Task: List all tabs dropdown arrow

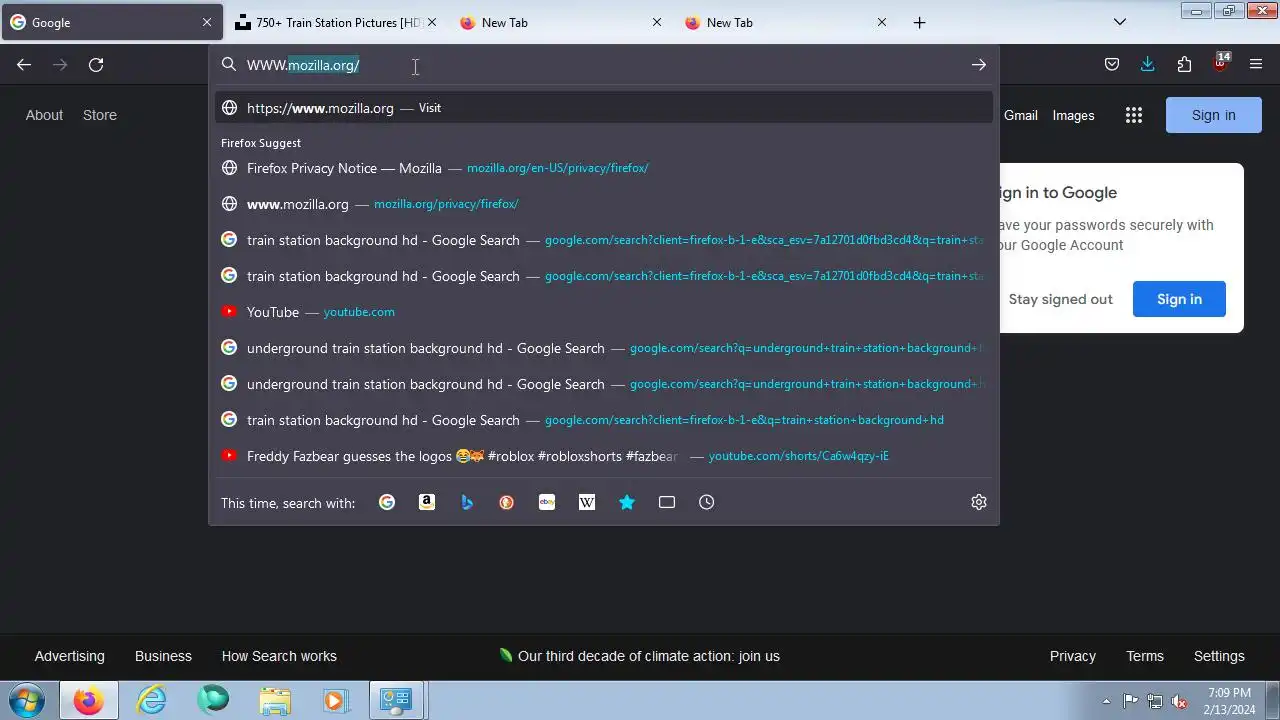Action: click(1120, 22)
